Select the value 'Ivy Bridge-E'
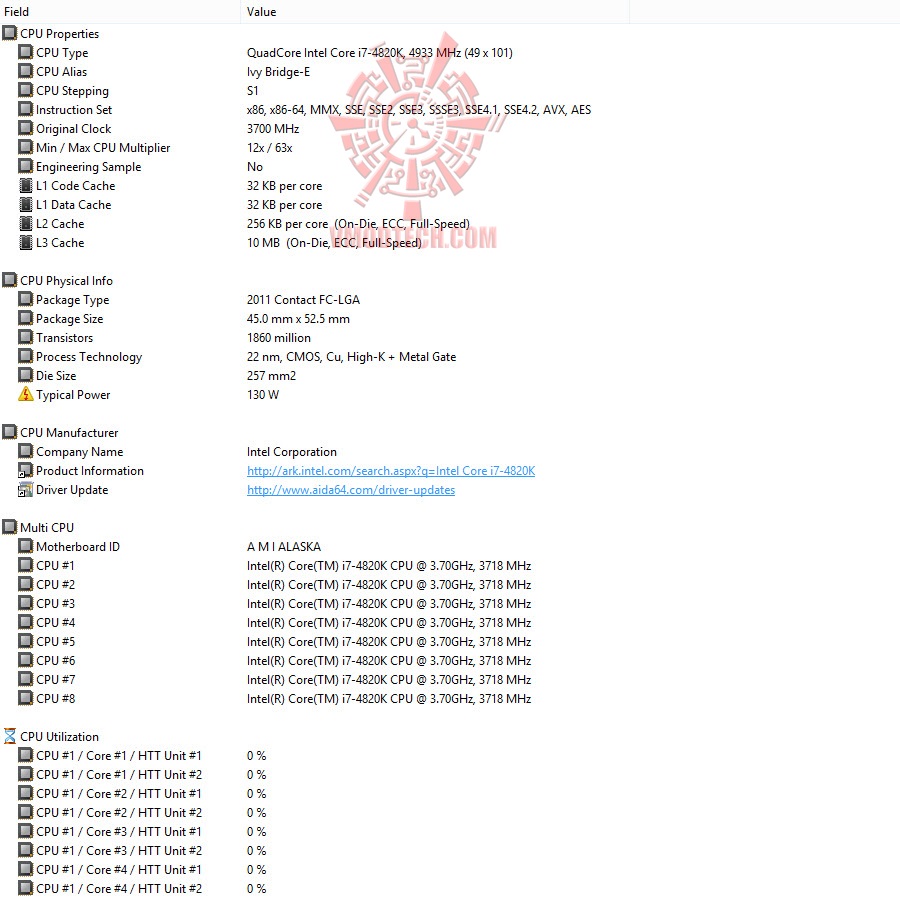Viewport: 900px width, 911px height. [x=278, y=72]
